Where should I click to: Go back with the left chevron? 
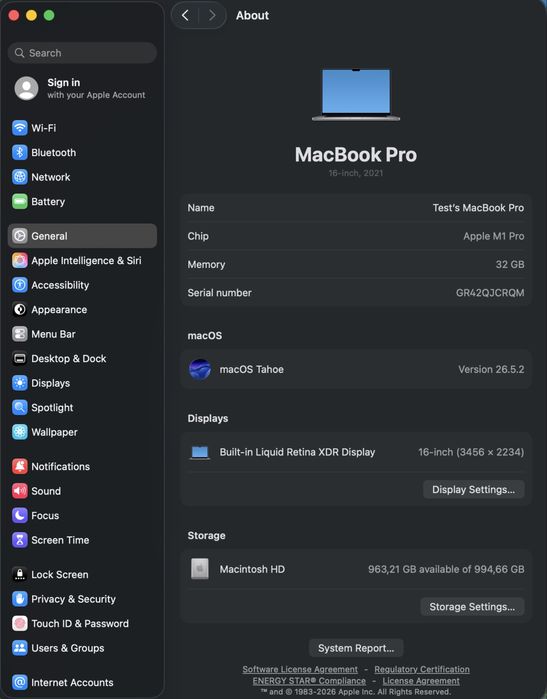click(185, 16)
